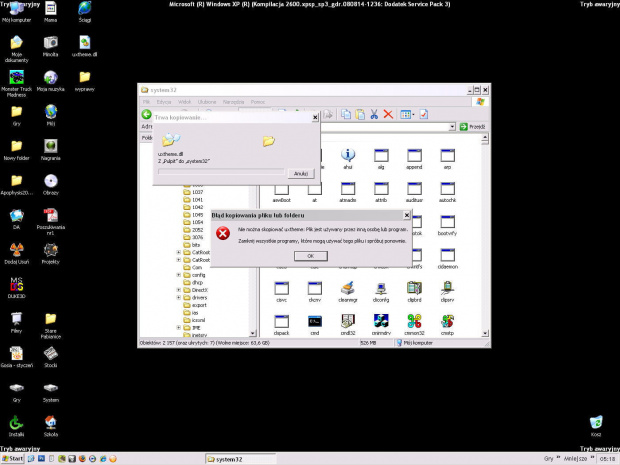Select the DUKE3D desktop icon

[x=16, y=287]
